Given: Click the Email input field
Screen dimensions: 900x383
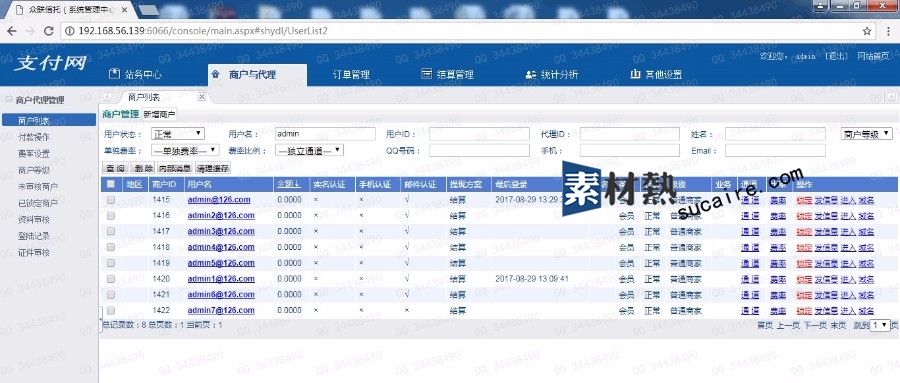Looking at the screenshot, I should pyautogui.click(x=775, y=150).
